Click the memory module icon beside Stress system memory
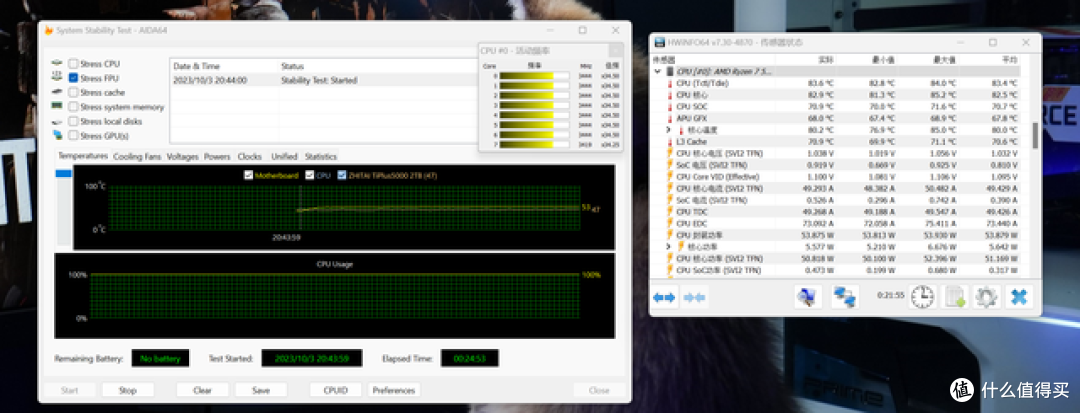The image size is (1080, 413). tap(56, 107)
